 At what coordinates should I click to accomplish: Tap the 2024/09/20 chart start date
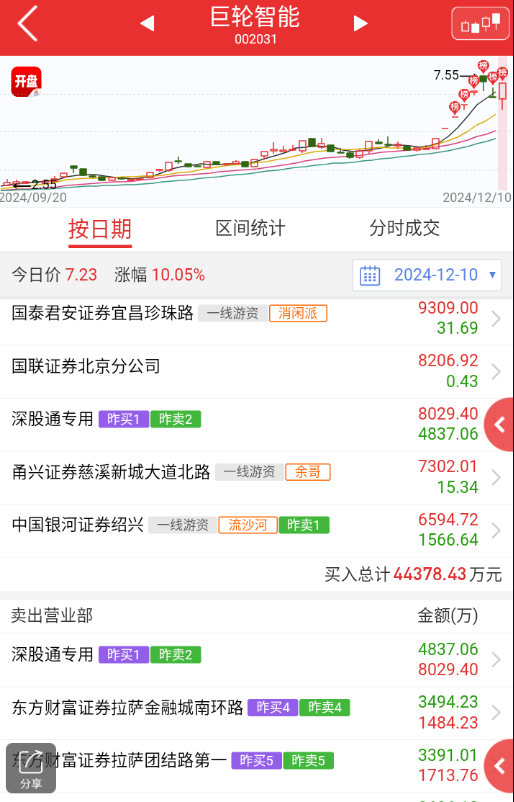pyautogui.click(x=33, y=197)
